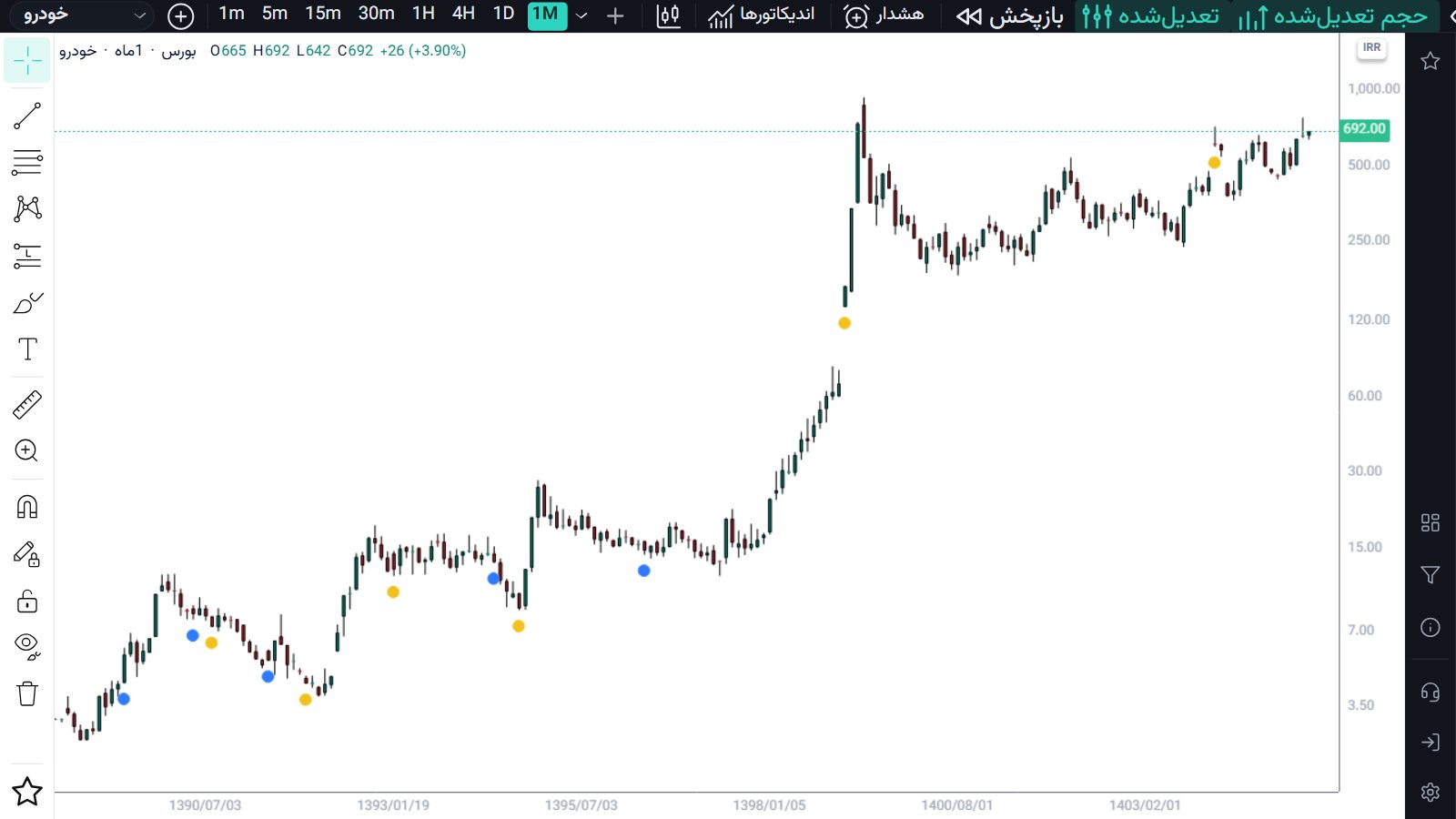Viewport: 1456px width, 819px height.
Task: Select the text annotation tool
Action: 27,349
